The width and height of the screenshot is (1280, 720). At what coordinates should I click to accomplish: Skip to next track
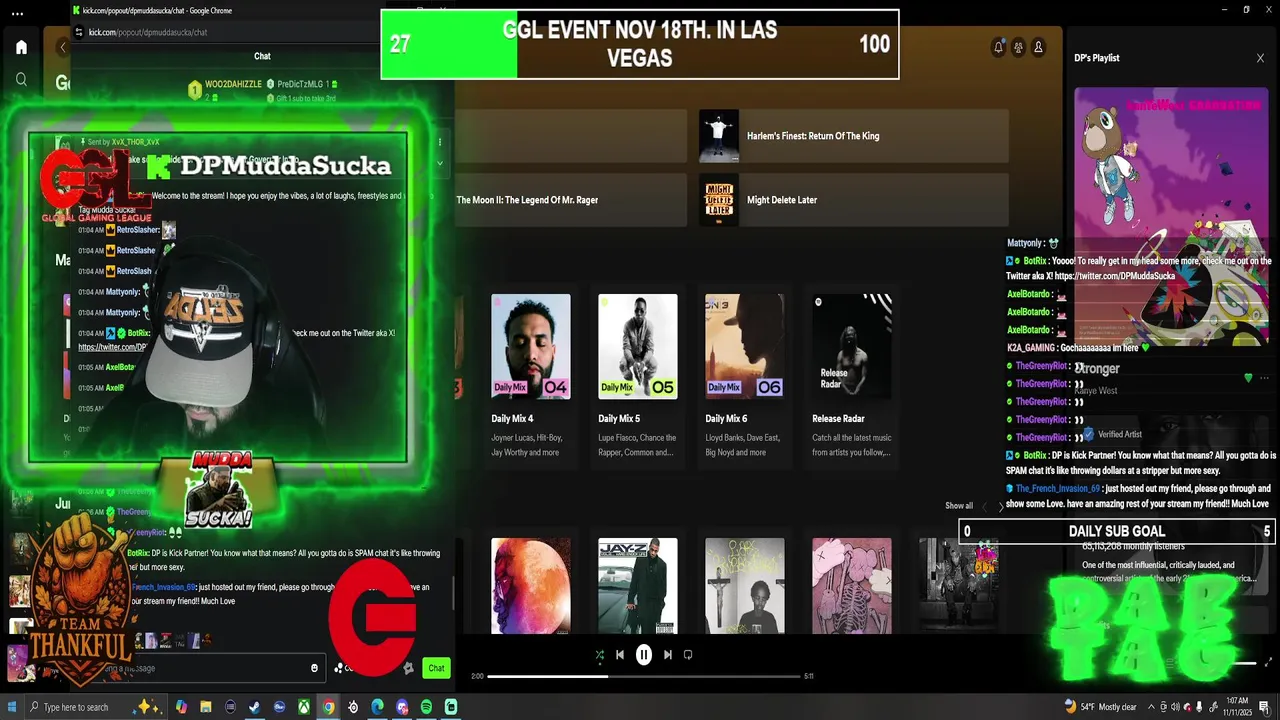tap(668, 655)
